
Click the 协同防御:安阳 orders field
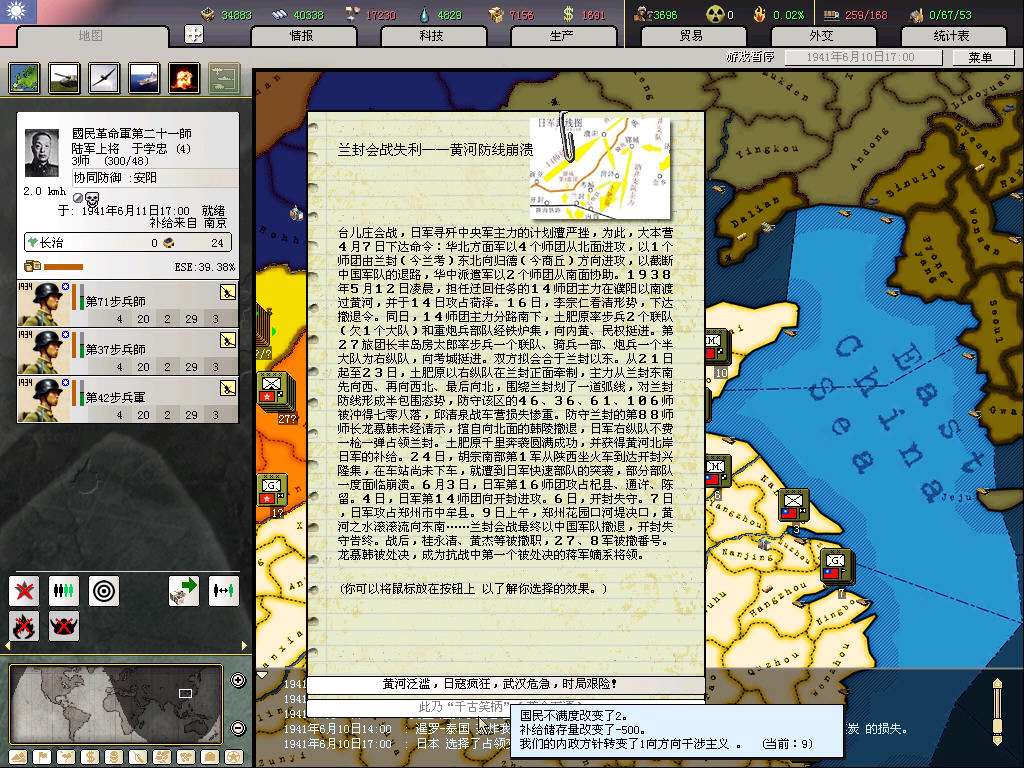coord(155,178)
